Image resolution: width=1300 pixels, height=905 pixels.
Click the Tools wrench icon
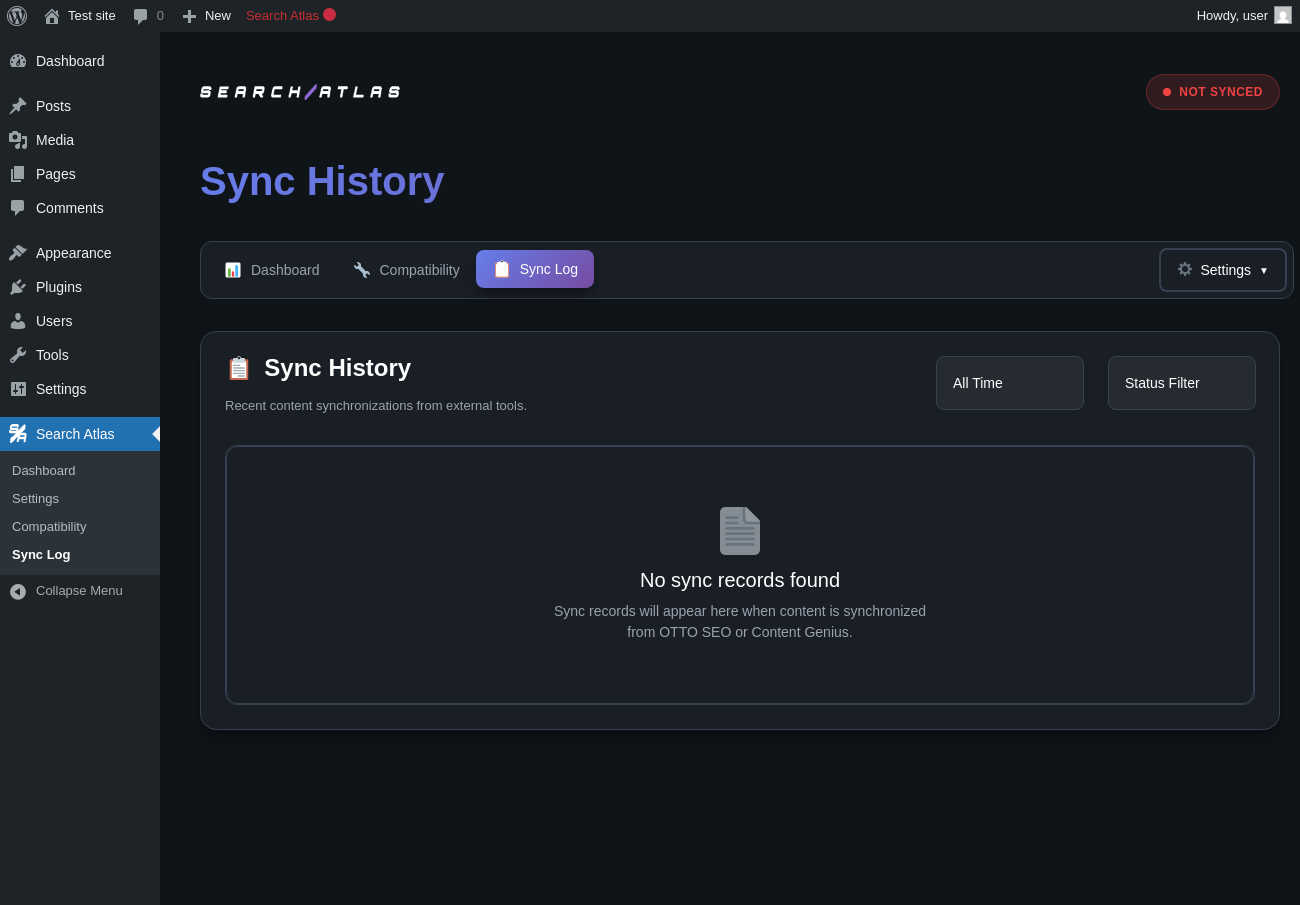18,355
